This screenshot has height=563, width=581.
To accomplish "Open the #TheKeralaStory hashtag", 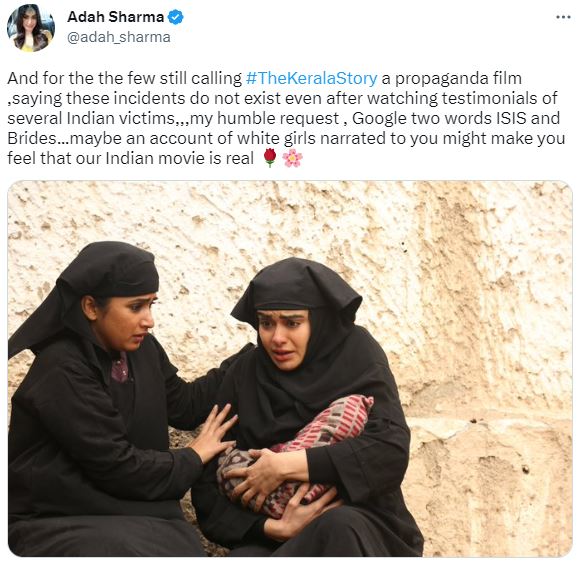I will (x=312, y=78).
